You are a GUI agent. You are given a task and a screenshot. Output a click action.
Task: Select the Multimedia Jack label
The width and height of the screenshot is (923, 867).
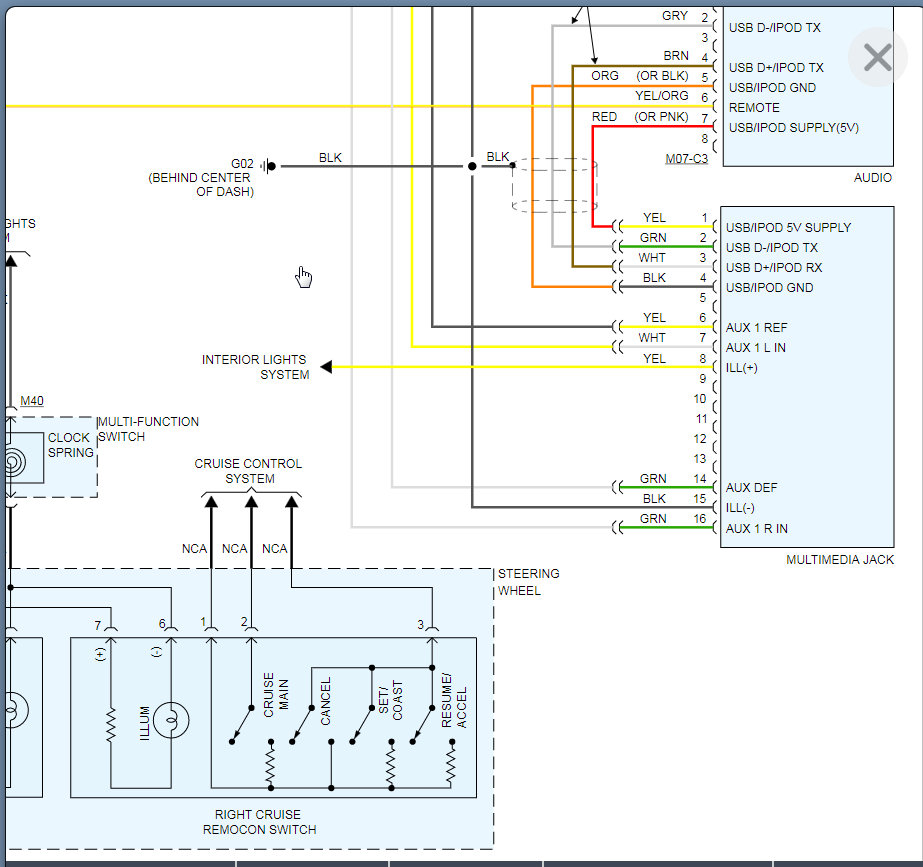pyautogui.click(x=840, y=560)
